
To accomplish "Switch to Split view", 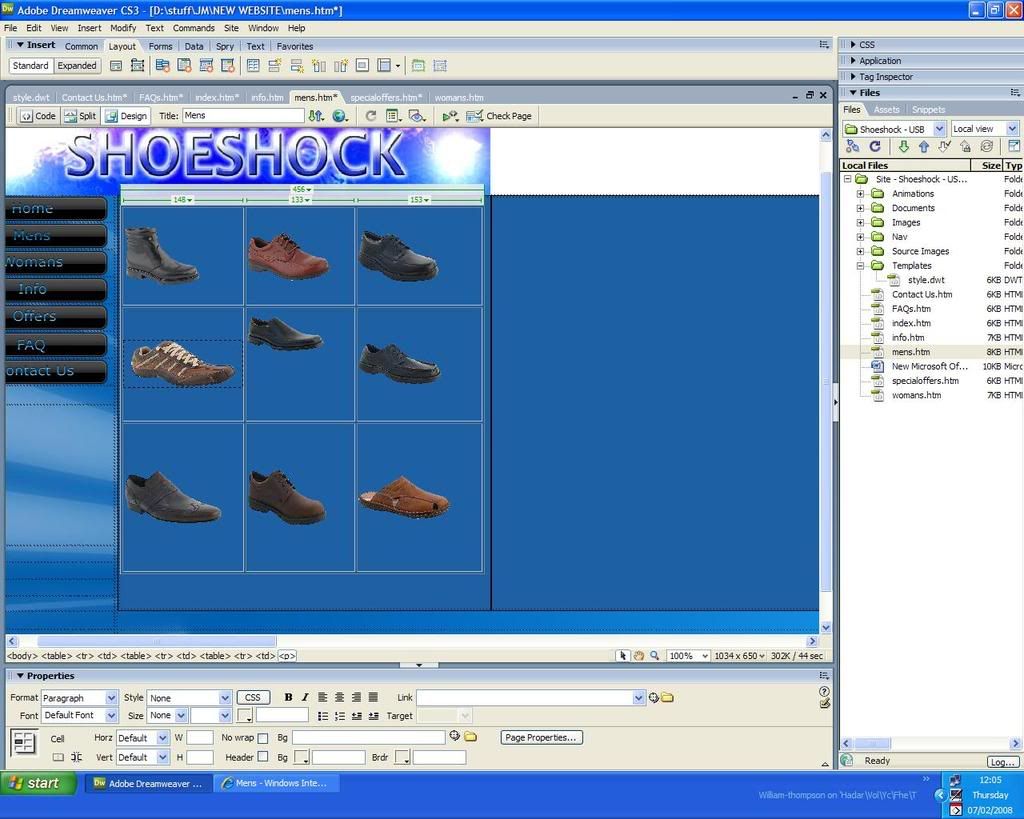I will (80, 116).
